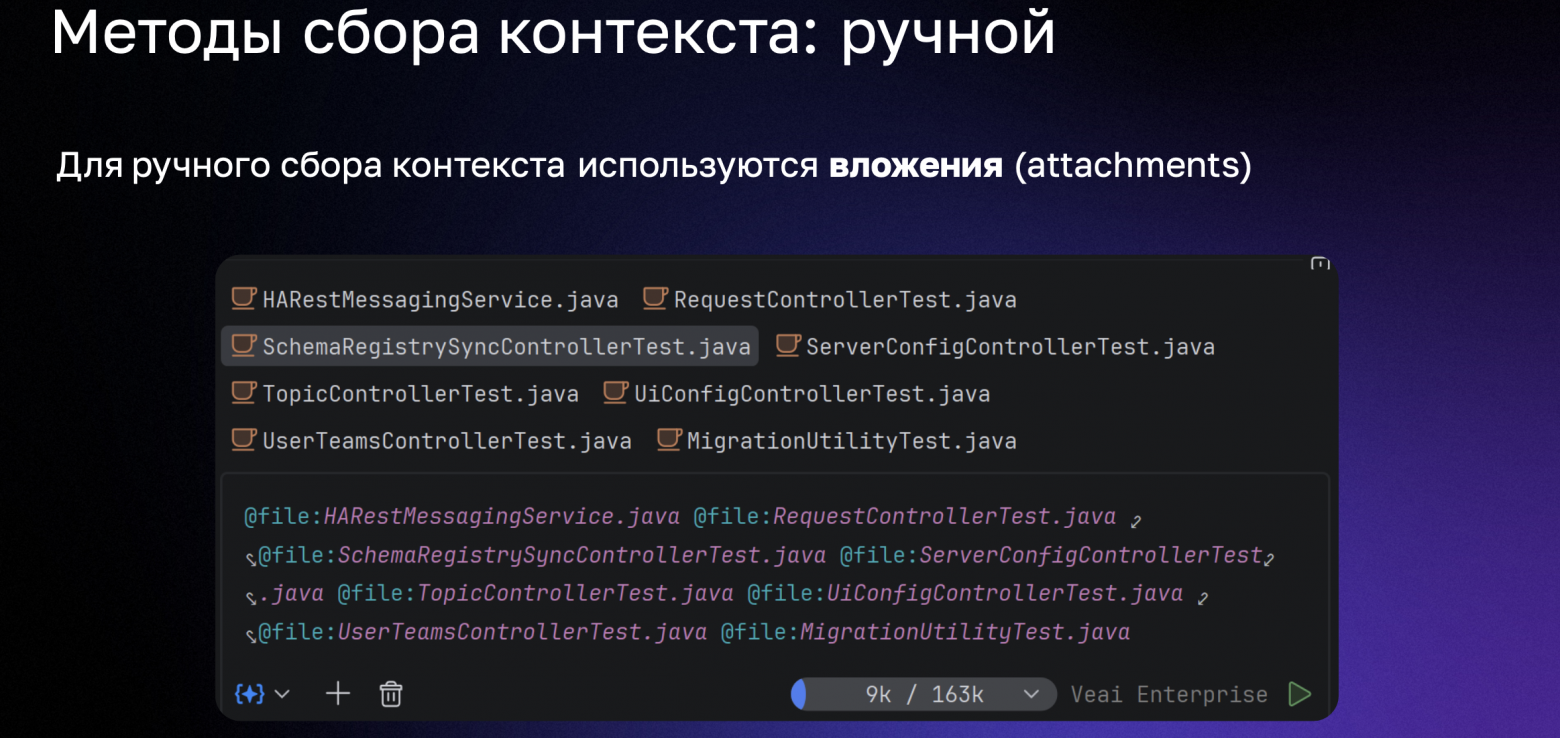Image resolution: width=1560 pixels, height=738 pixels.
Task: Click the blue context usage progress indicator
Action: click(x=799, y=694)
